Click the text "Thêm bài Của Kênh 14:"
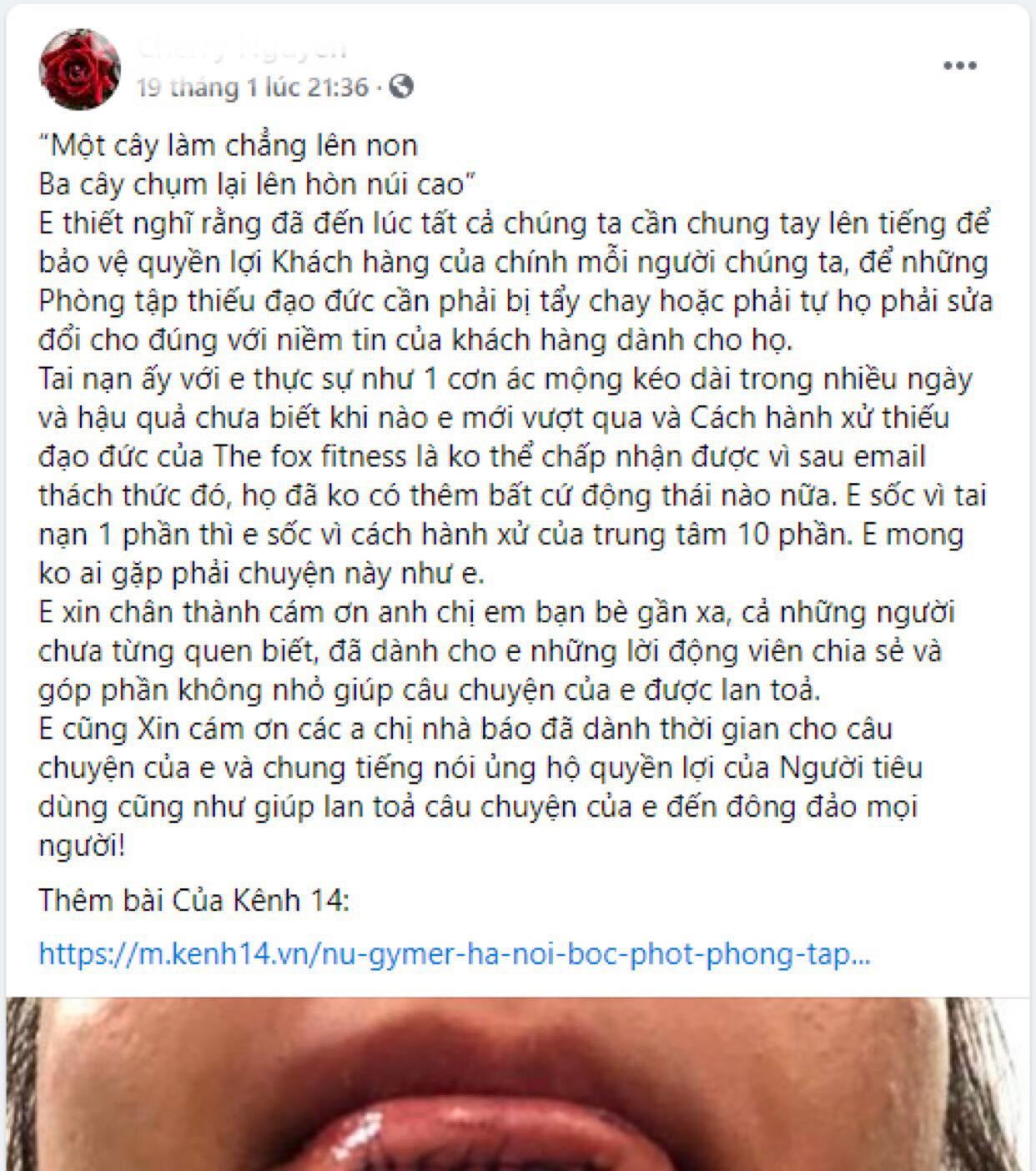 coord(194,900)
